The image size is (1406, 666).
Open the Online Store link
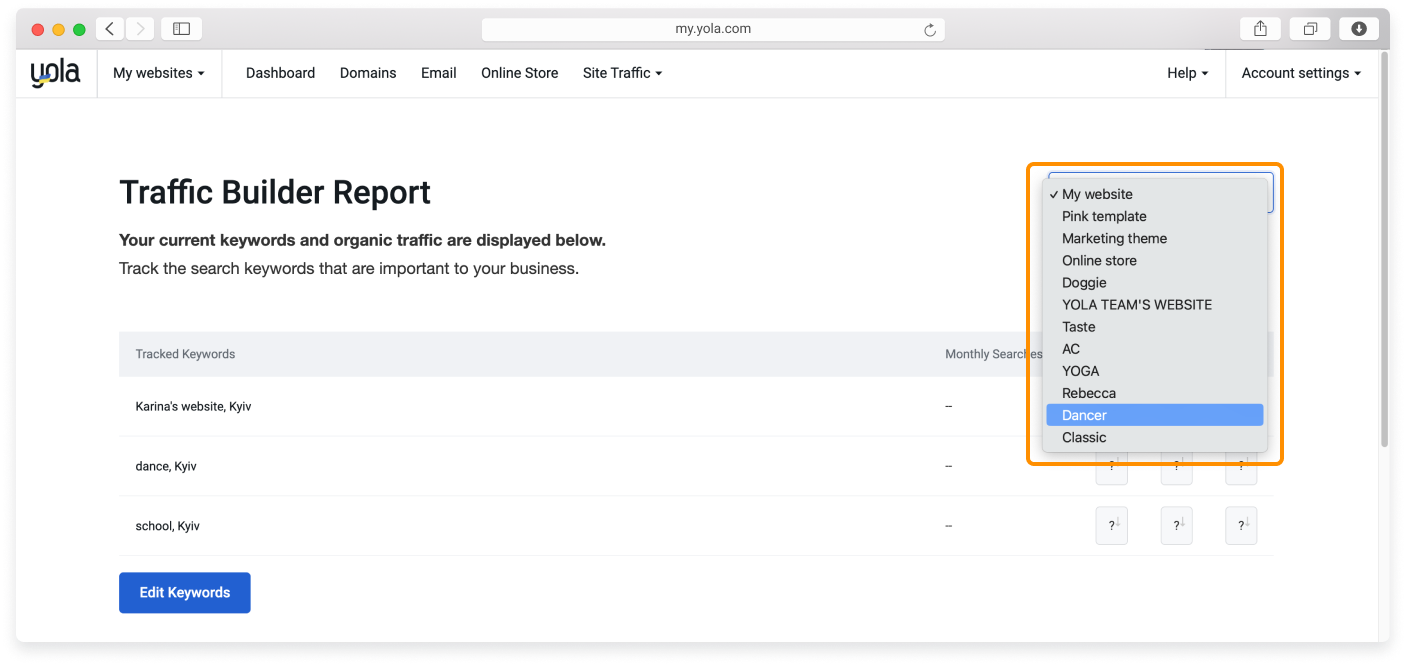click(x=519, y=73)
